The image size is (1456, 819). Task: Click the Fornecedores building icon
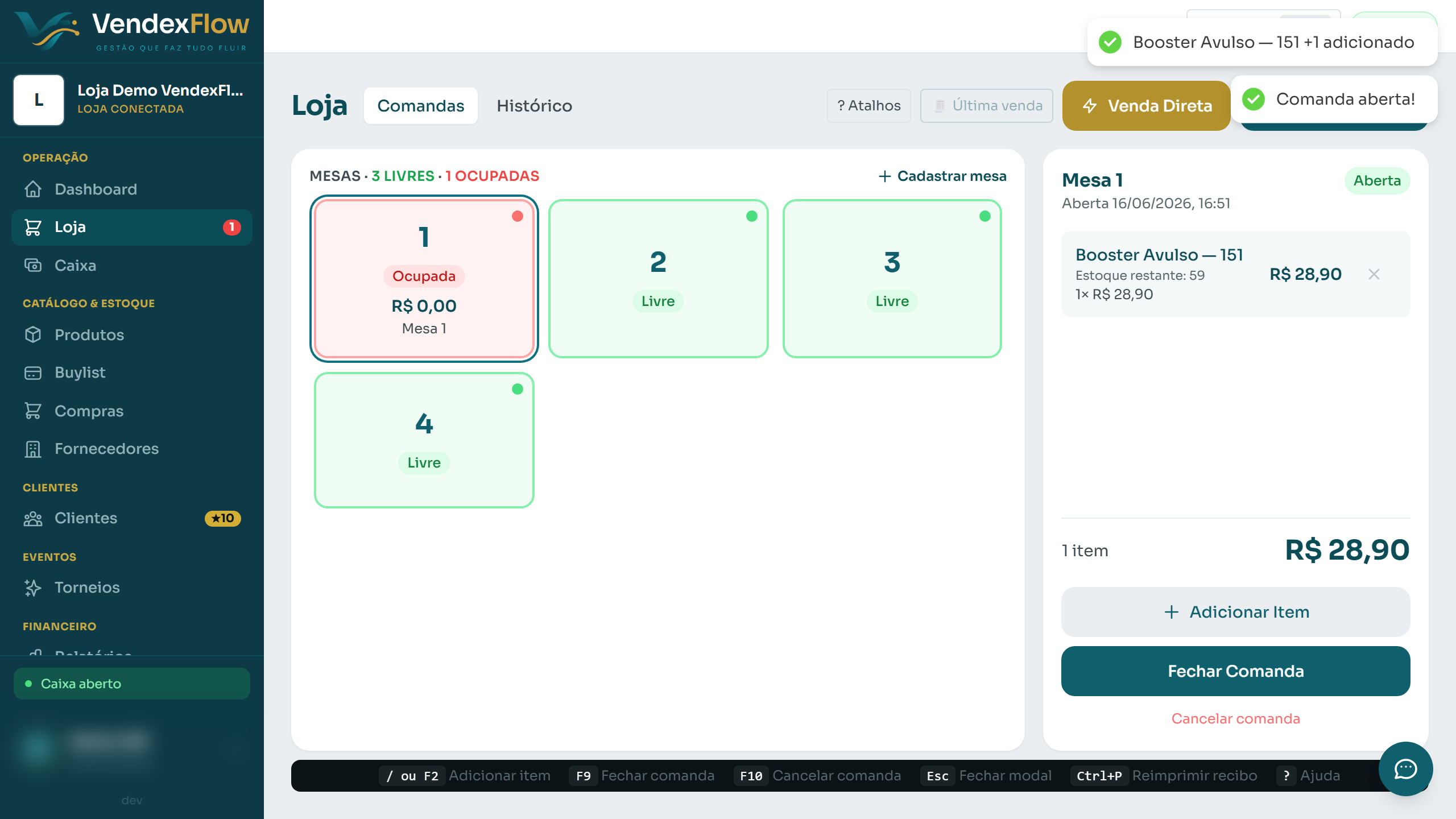[x=33, y=449]
